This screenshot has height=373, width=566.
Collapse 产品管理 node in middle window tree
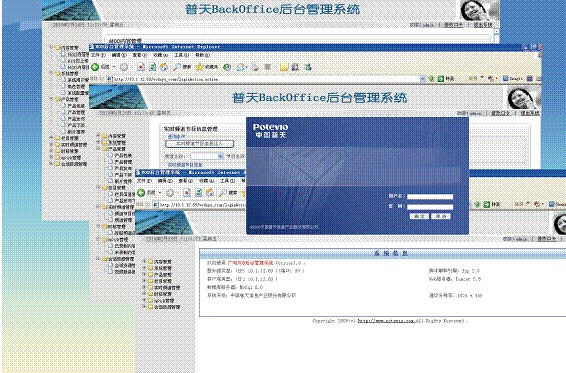98,148
